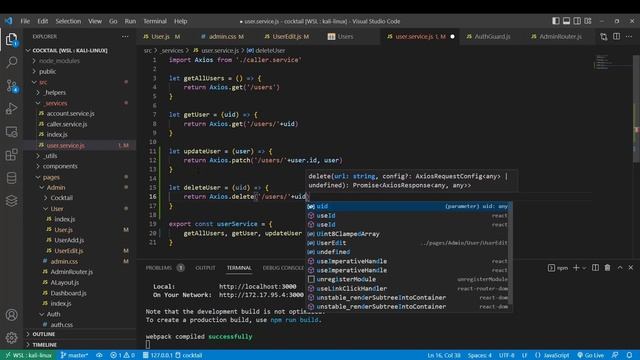The width and height of the screenshot is (640, 360).
Task: Open changes compare icon in editor toolbar
Action: tap(604, 36)
